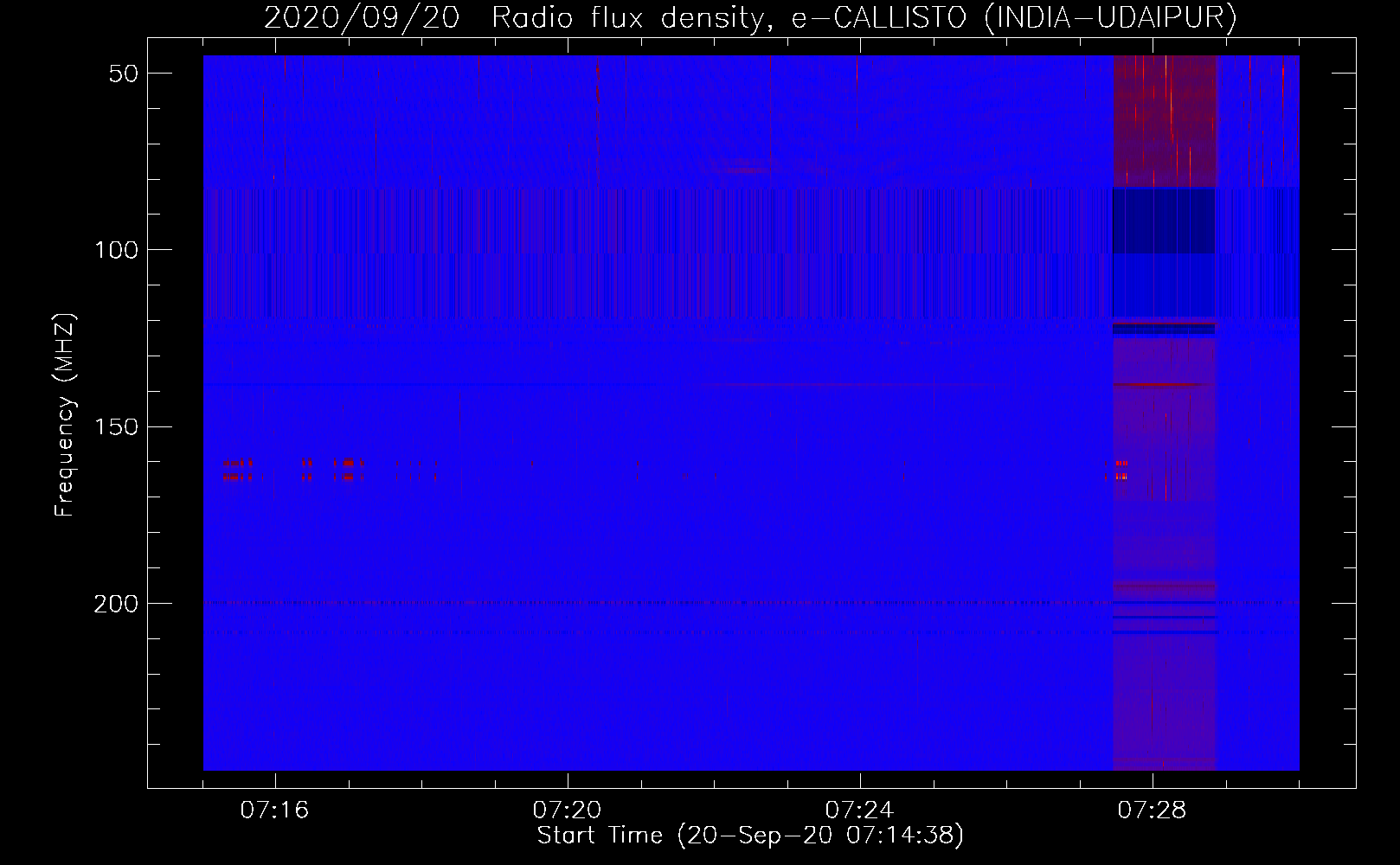Click the 'Start Time' x-axis label

[750, 836]
